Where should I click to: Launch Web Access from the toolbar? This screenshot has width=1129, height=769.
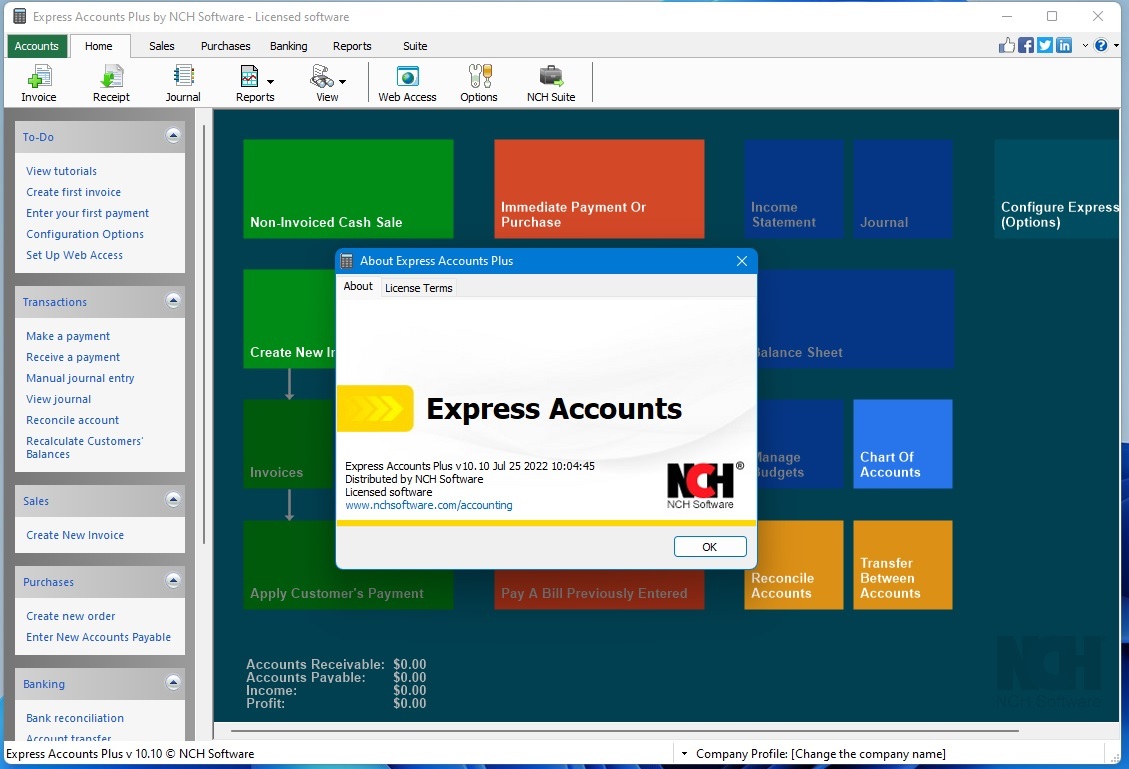(x=408, y=83)
